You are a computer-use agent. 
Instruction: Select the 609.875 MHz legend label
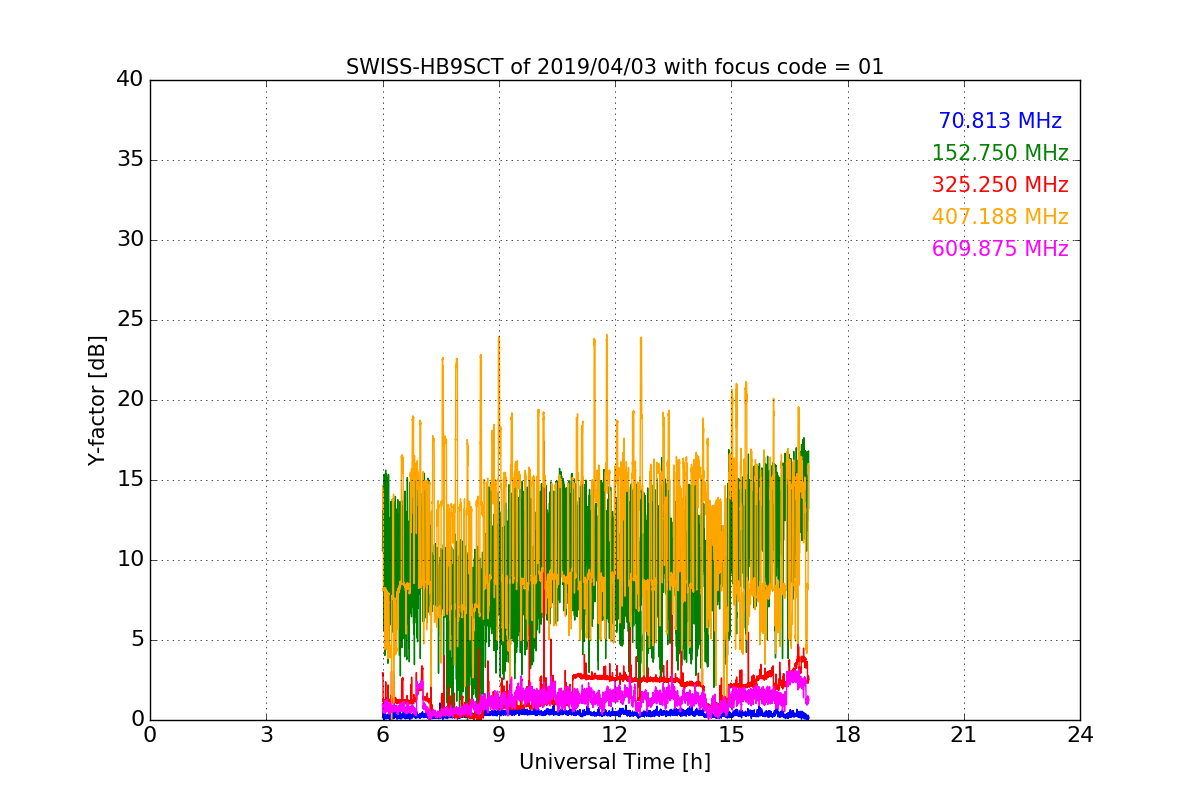(1000, 249)
